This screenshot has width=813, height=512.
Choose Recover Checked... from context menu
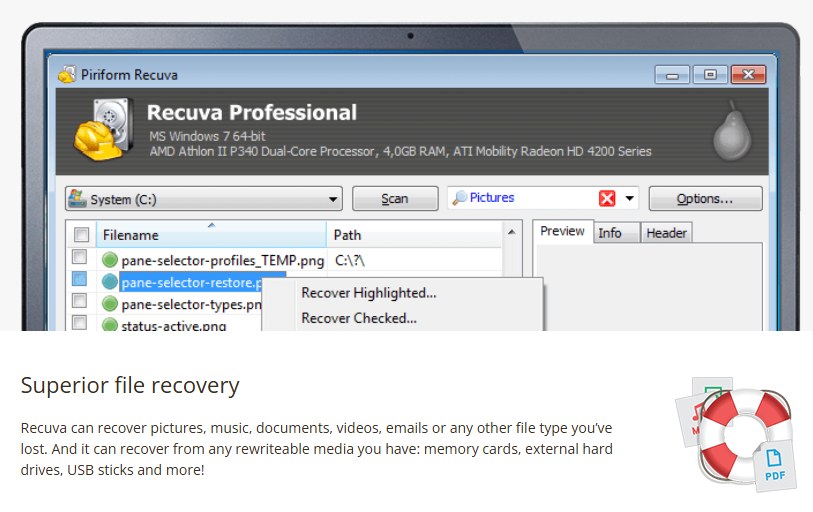click(x=359, y=318)
